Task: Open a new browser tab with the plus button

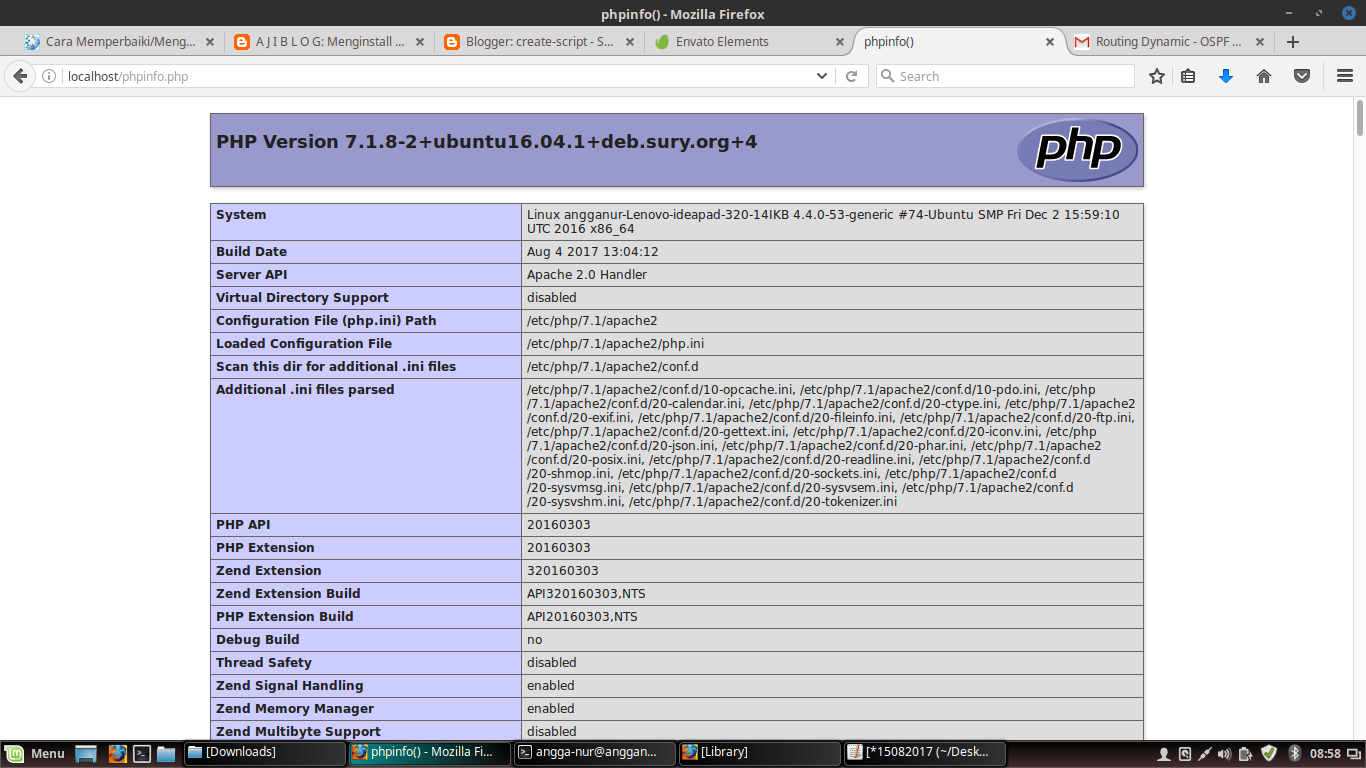Action: point(1295,42)
